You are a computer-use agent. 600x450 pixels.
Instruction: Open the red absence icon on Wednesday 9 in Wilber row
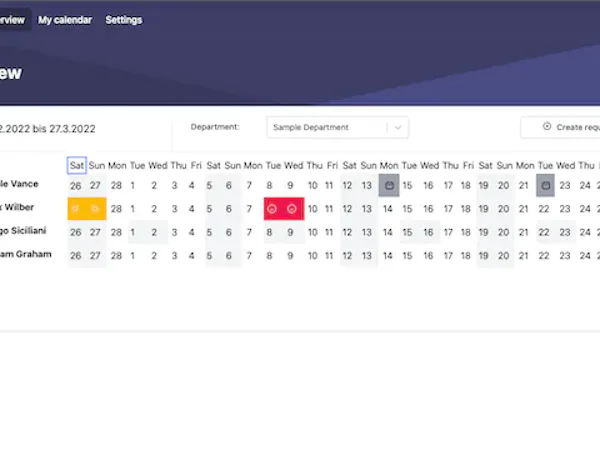pos(292,209)
